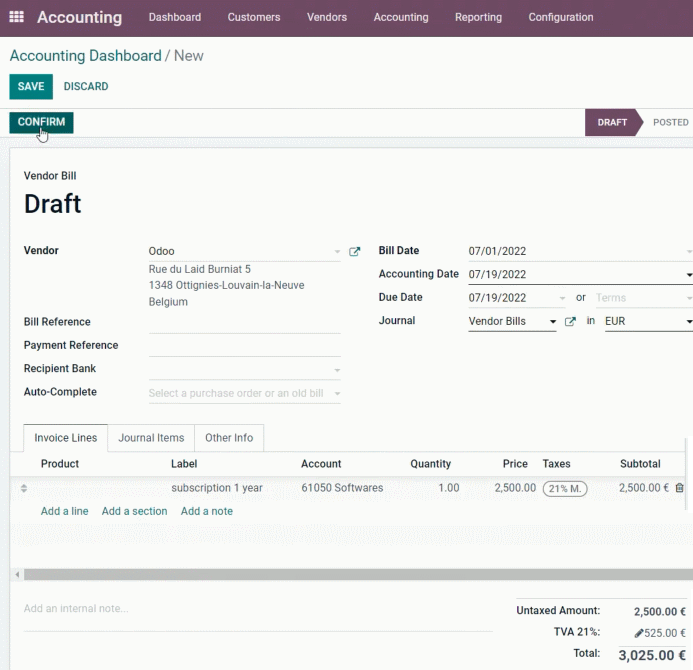
Task: Click the Bill Reference input field
Action: [x=244, y=323]
